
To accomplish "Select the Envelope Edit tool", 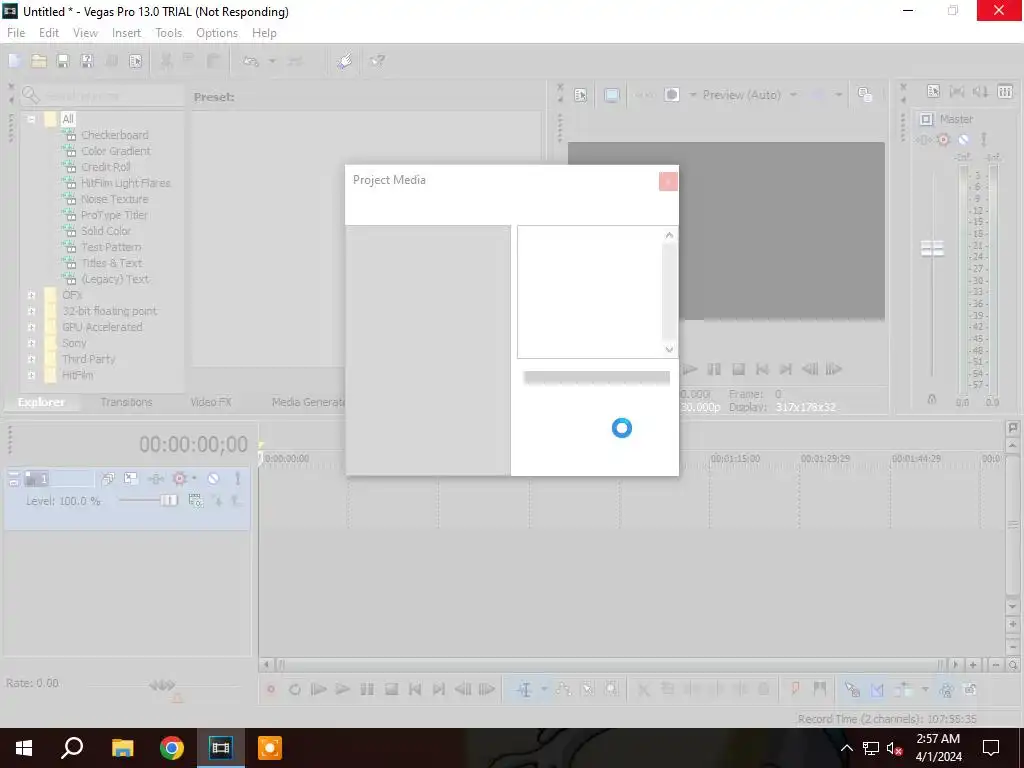I will pos(564,689).
